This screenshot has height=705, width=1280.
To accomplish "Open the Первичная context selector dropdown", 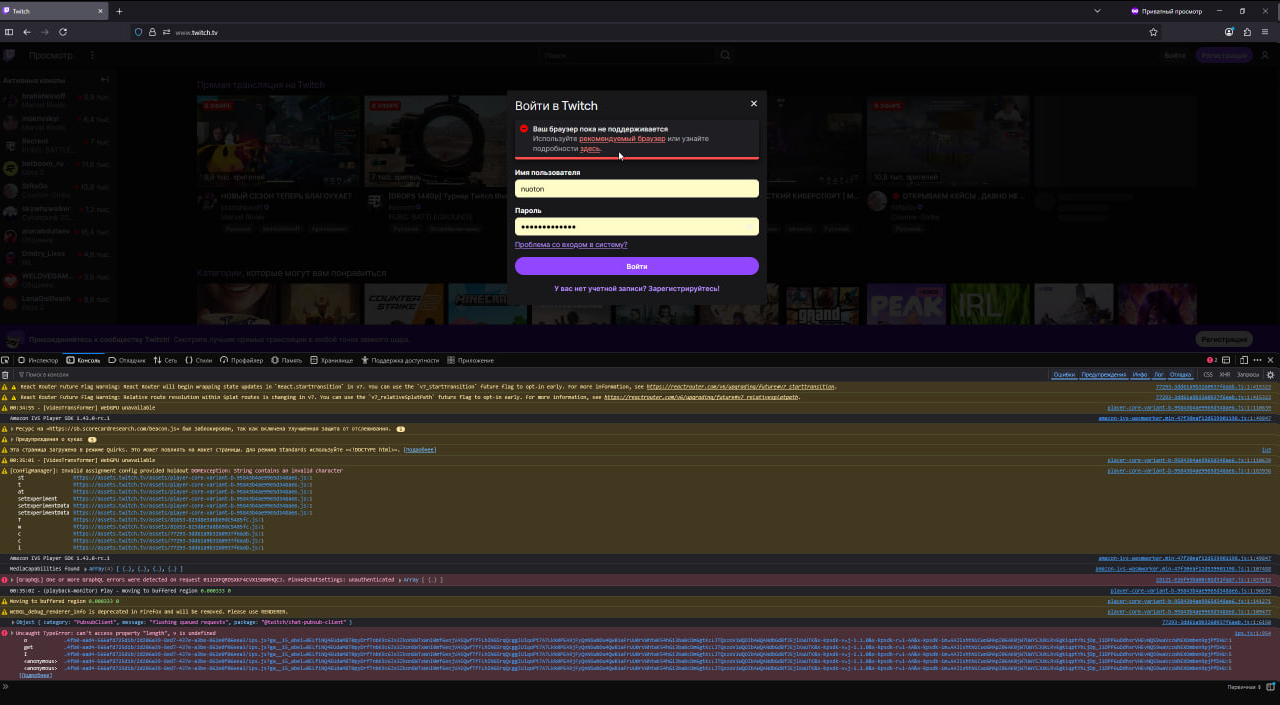I will click(x=1246, y=687).
